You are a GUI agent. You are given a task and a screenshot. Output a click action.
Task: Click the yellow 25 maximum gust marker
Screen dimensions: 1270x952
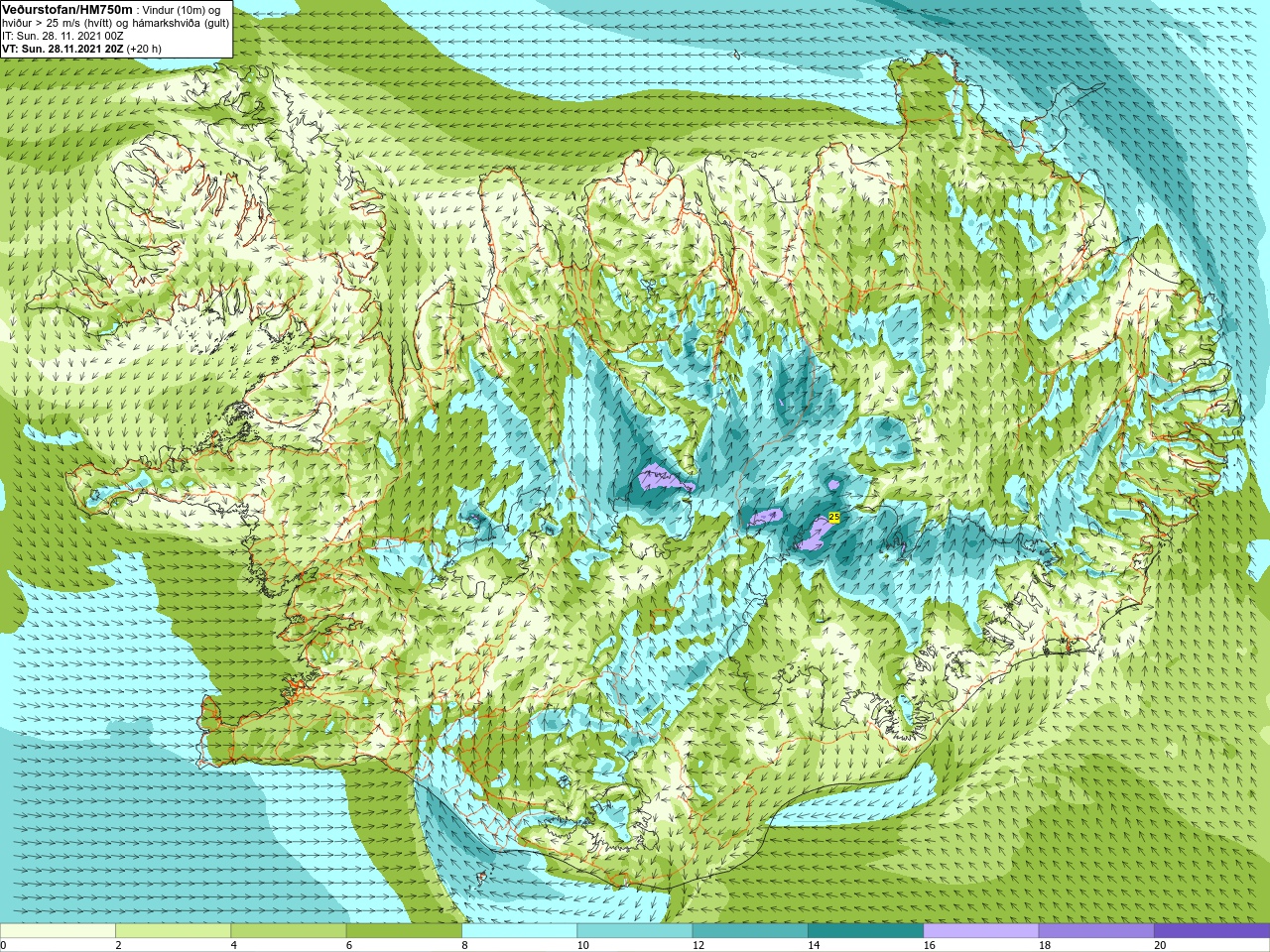834,517
